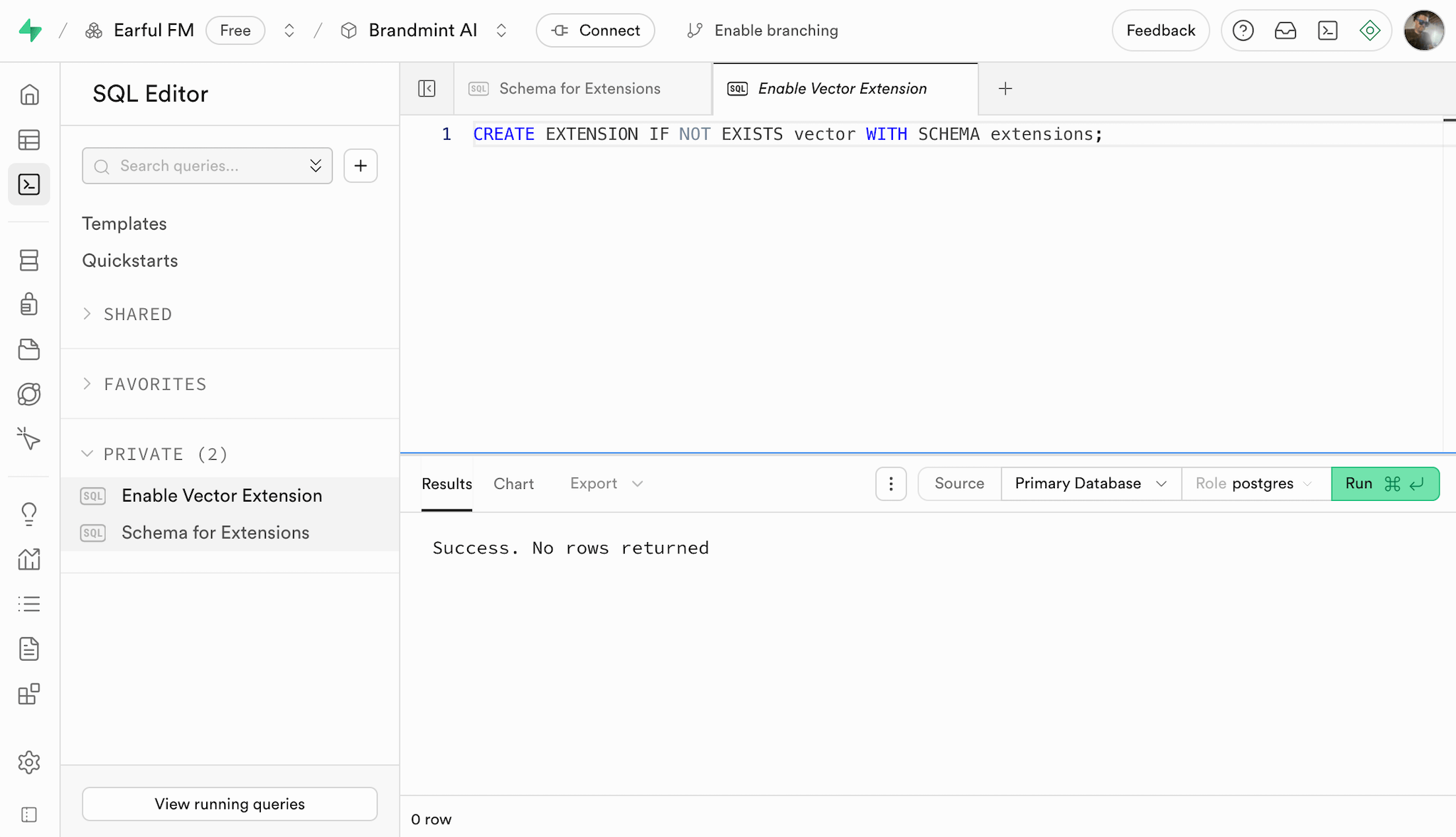
Task: Open the Database sidebar icon
Action: point(29,260)
